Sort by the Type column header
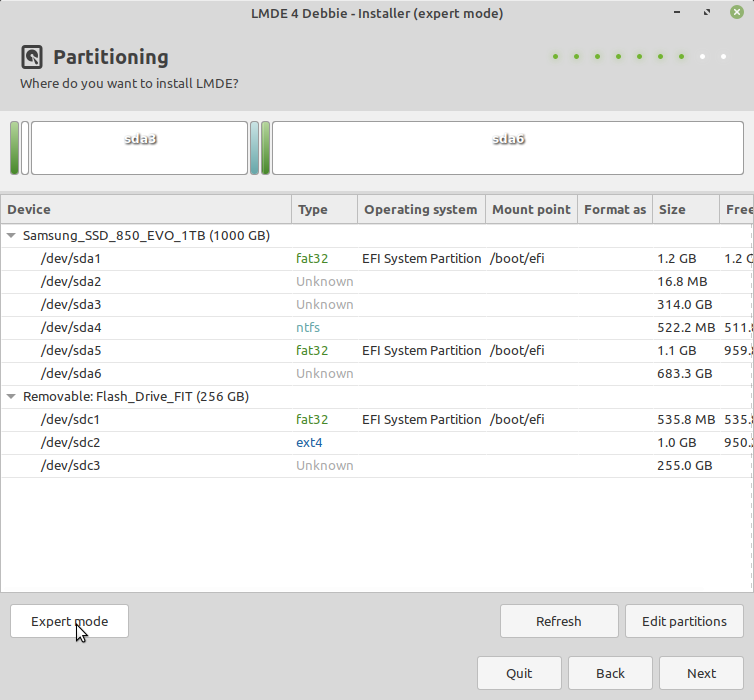Image resolution: width=754 pixels, height=700 pixels. [x=324, y=210]
